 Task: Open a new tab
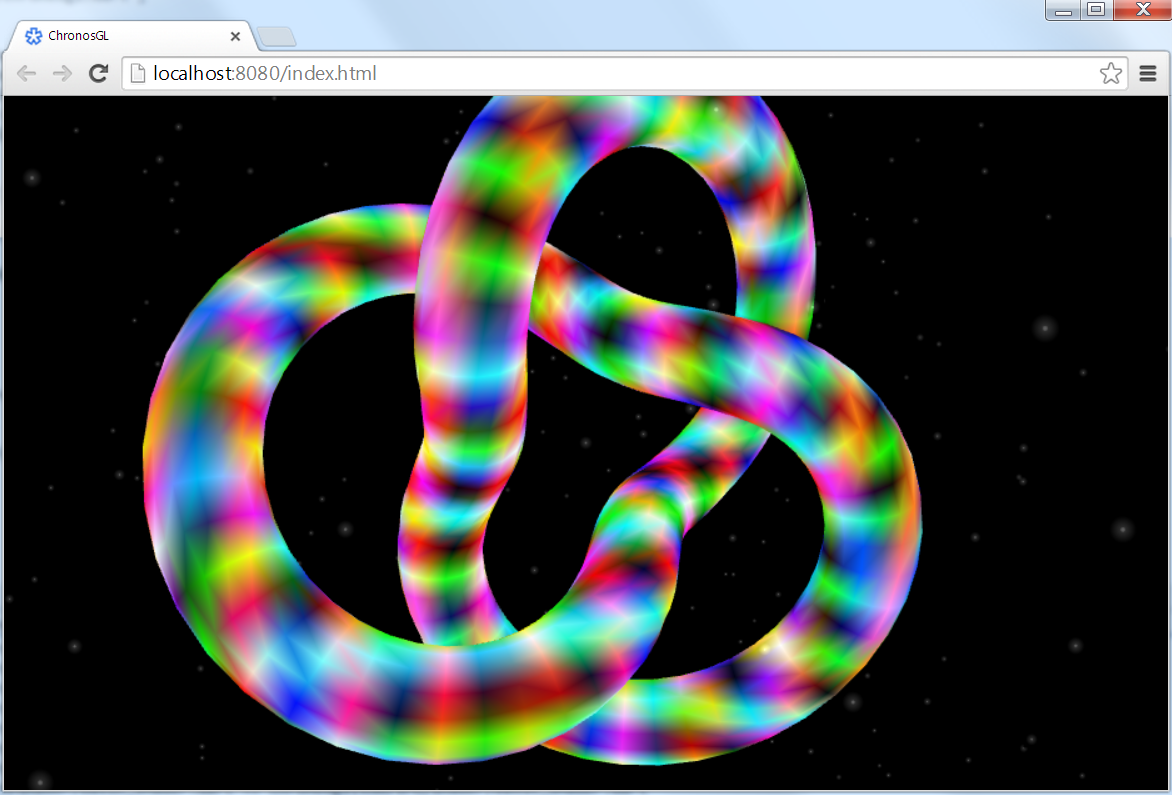point(276,36)
